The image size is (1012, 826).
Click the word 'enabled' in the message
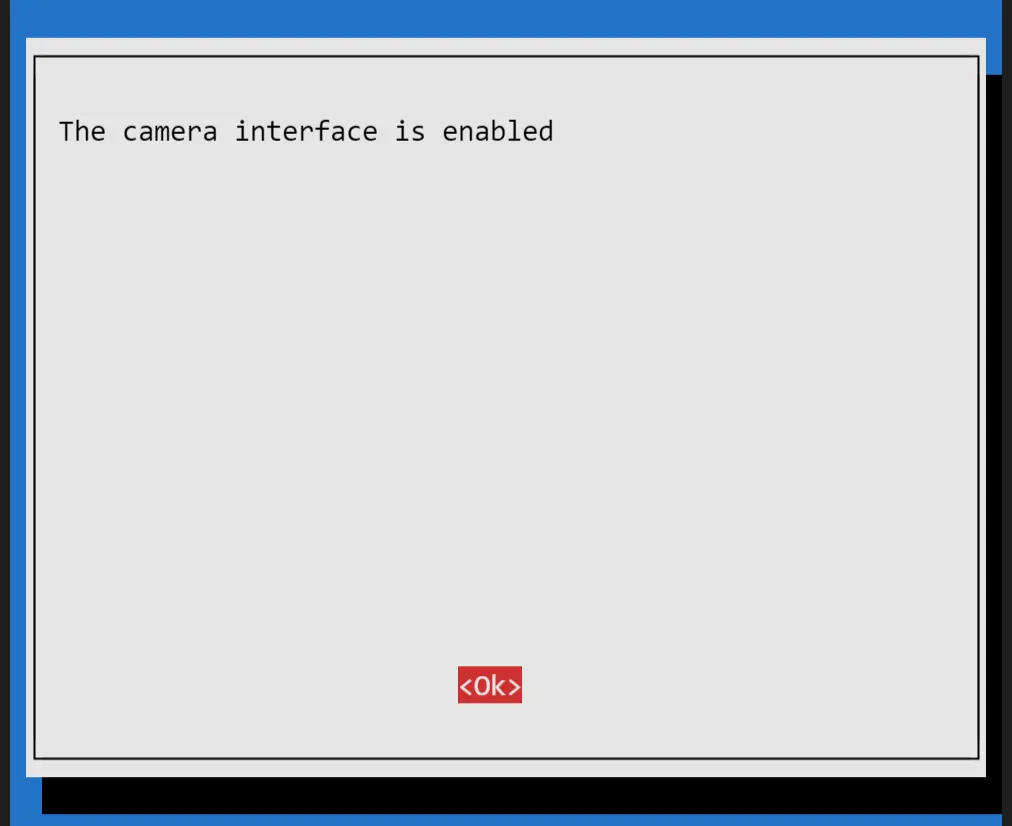(498, 131)
